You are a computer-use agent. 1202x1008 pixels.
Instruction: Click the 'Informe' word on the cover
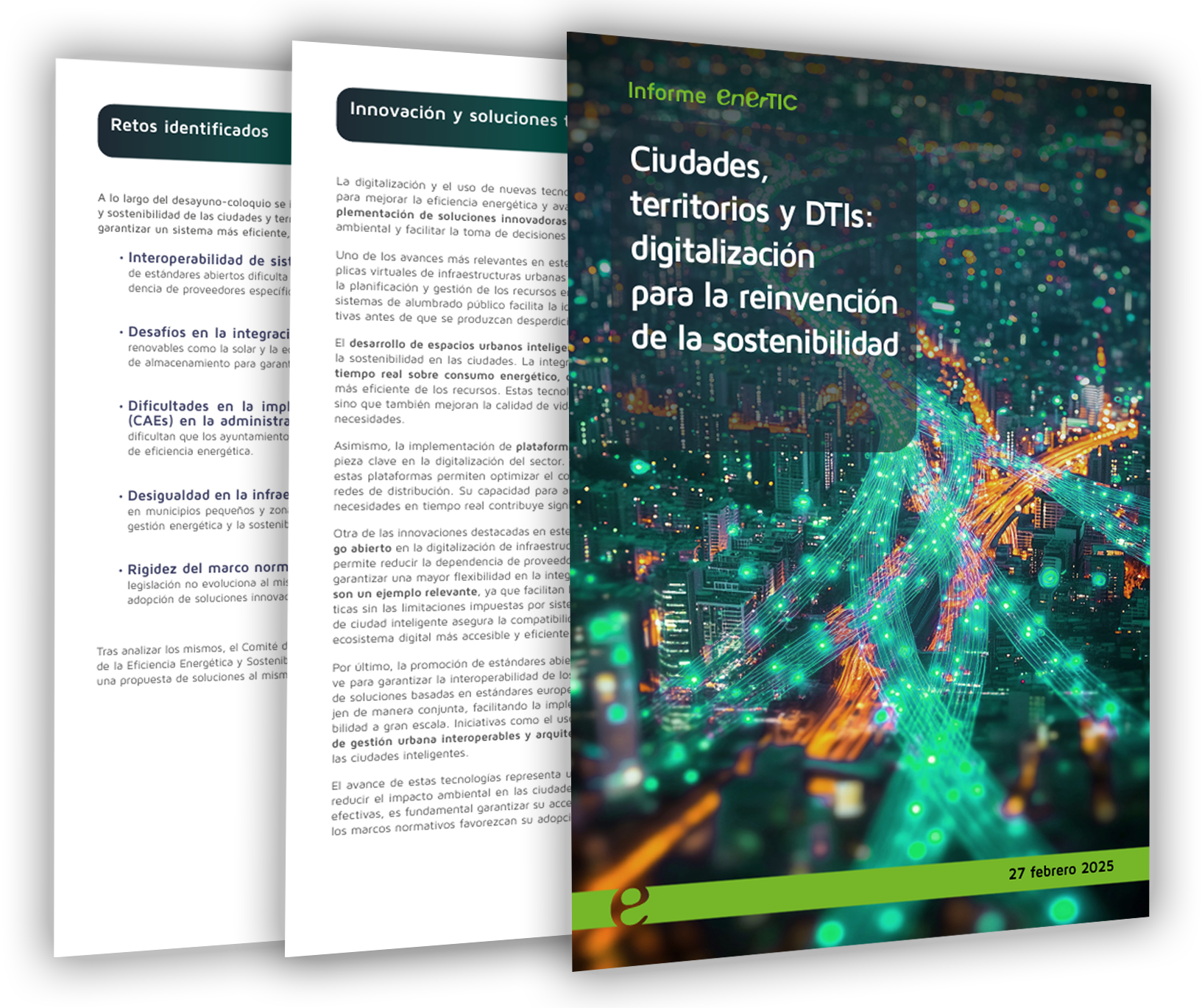[x=666, y=93]
